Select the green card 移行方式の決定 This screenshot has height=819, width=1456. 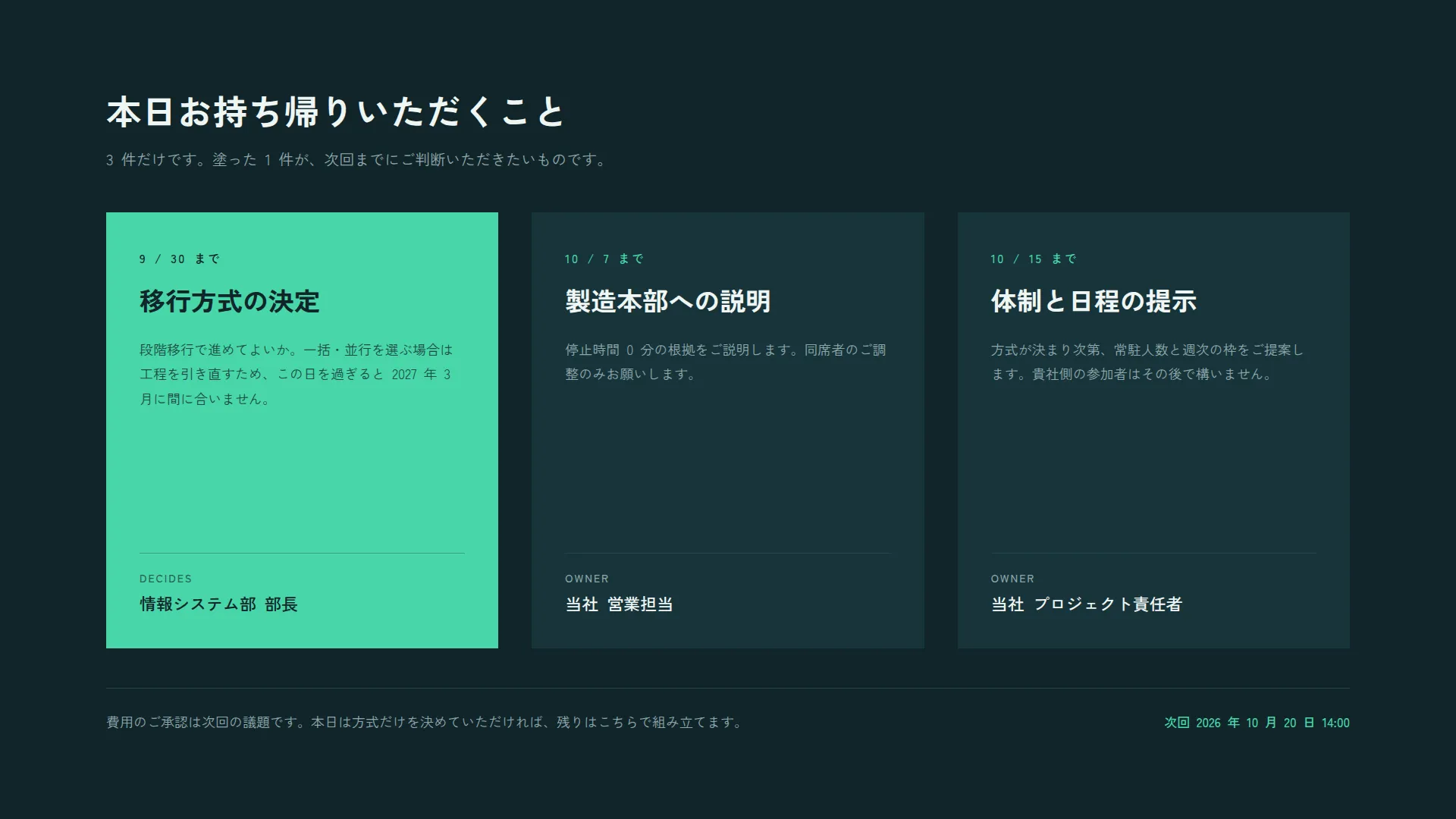302,430
